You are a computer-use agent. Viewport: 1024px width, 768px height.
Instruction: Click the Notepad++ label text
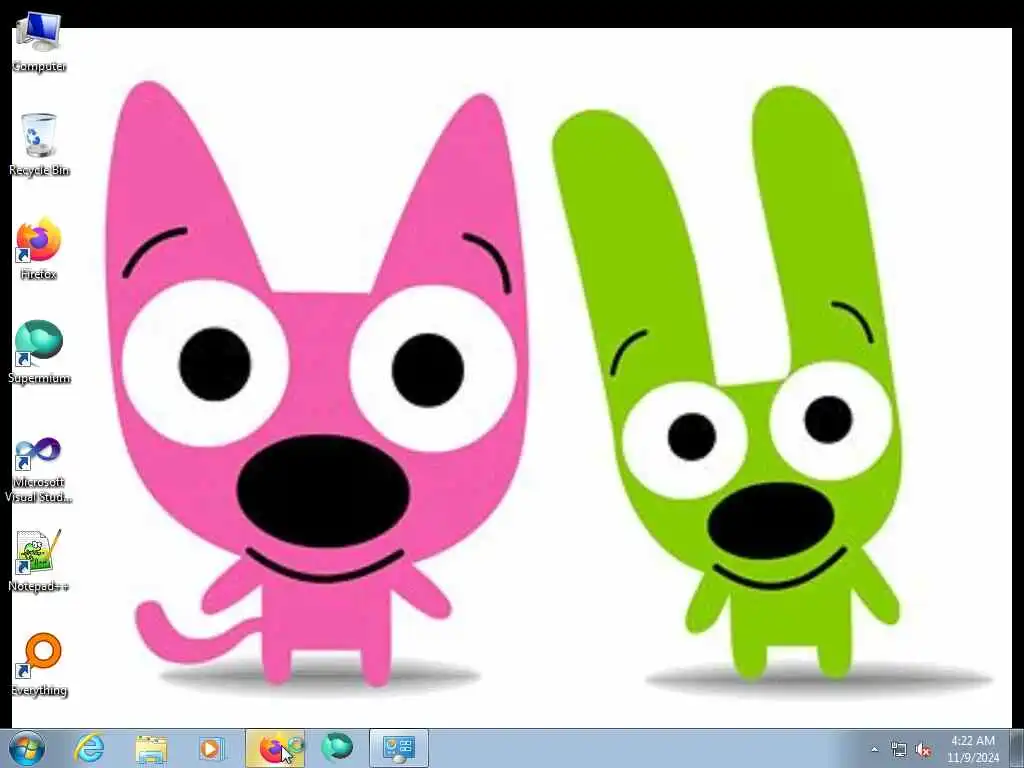[39, 586]
